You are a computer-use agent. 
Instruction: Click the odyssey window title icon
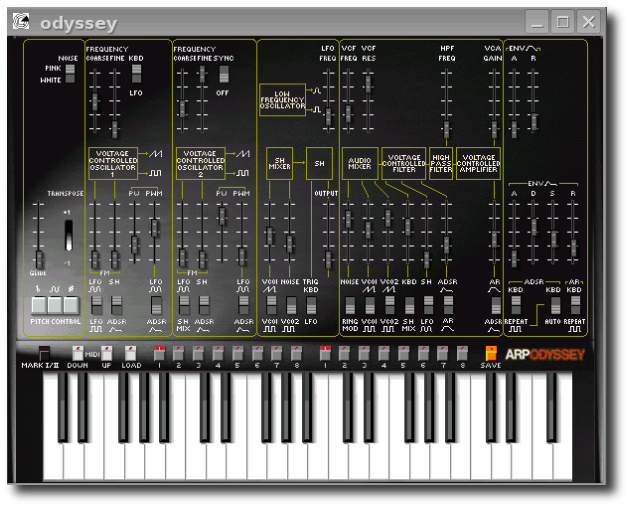click(x=20, y=21)
